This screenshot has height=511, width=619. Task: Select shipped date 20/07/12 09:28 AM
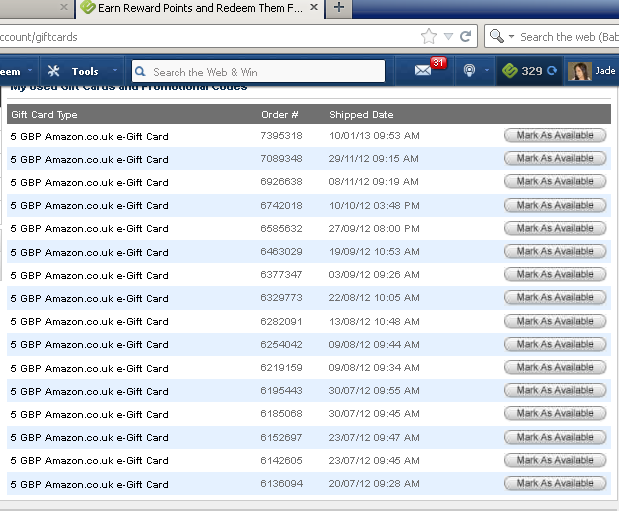[374, 484]
